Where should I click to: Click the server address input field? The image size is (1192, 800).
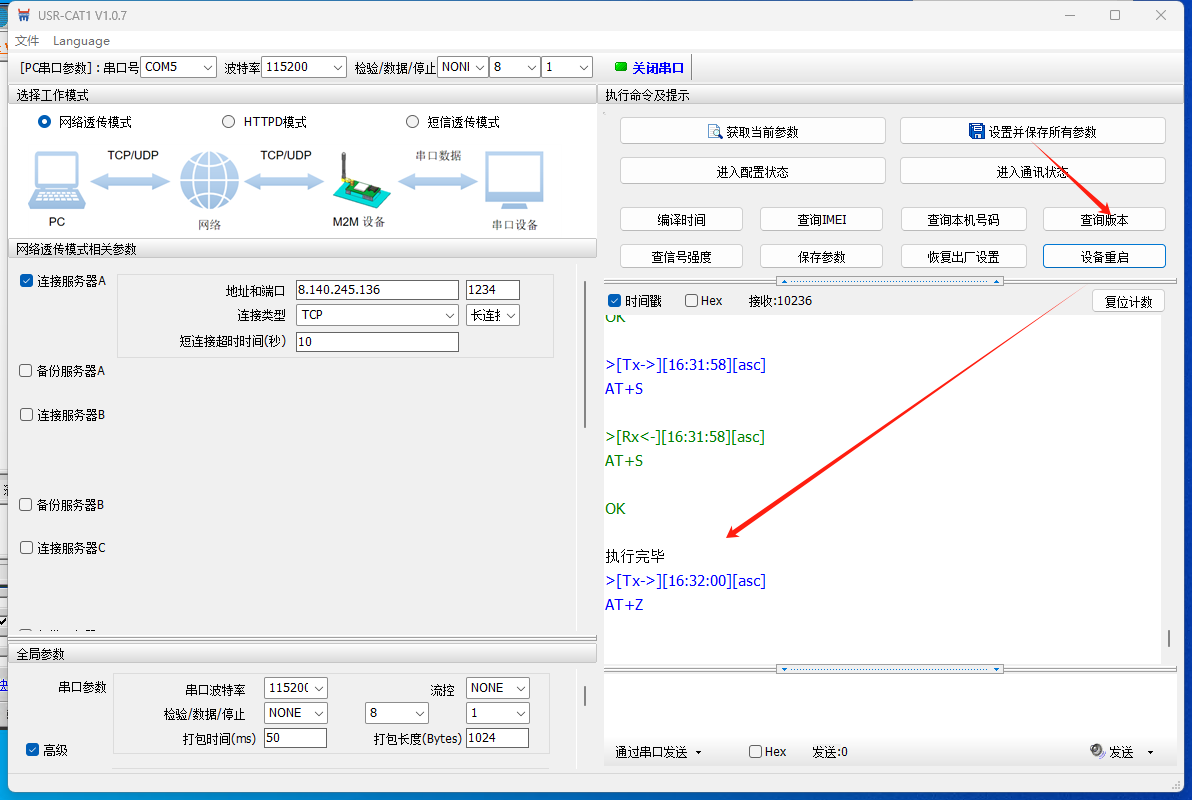coord(376,290)
